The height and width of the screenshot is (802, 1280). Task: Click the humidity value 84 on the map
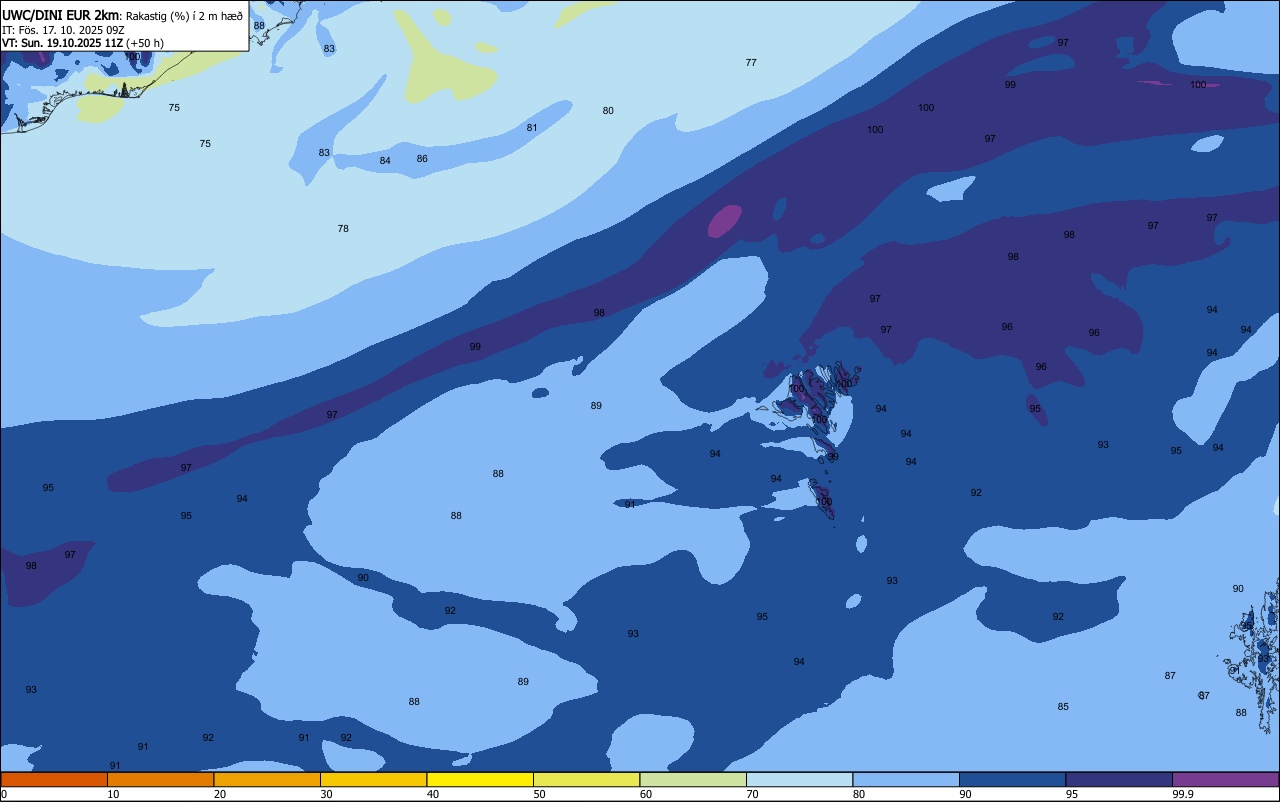[x=385, y=160]
